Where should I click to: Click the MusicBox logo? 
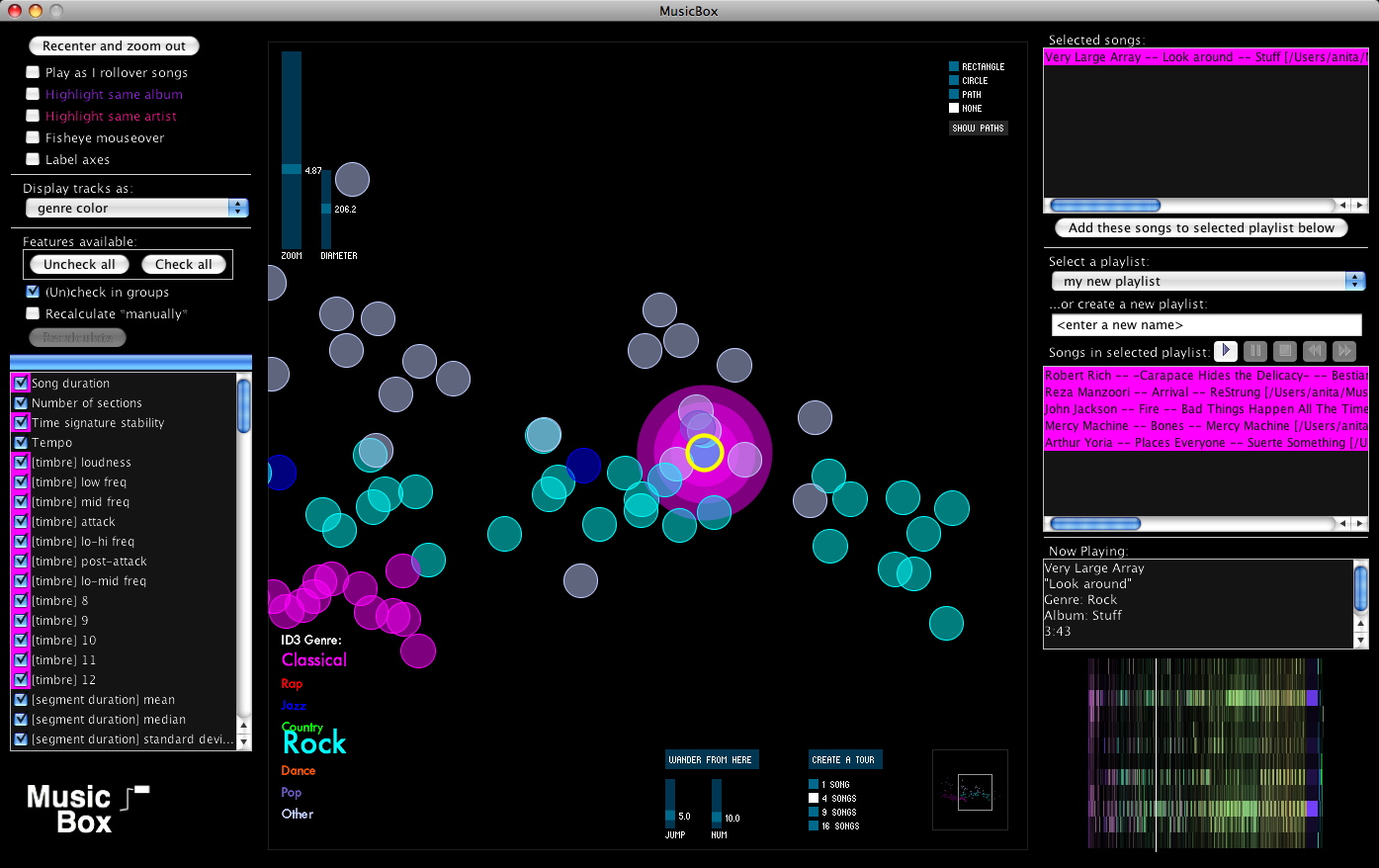click(x=86, y=809)
